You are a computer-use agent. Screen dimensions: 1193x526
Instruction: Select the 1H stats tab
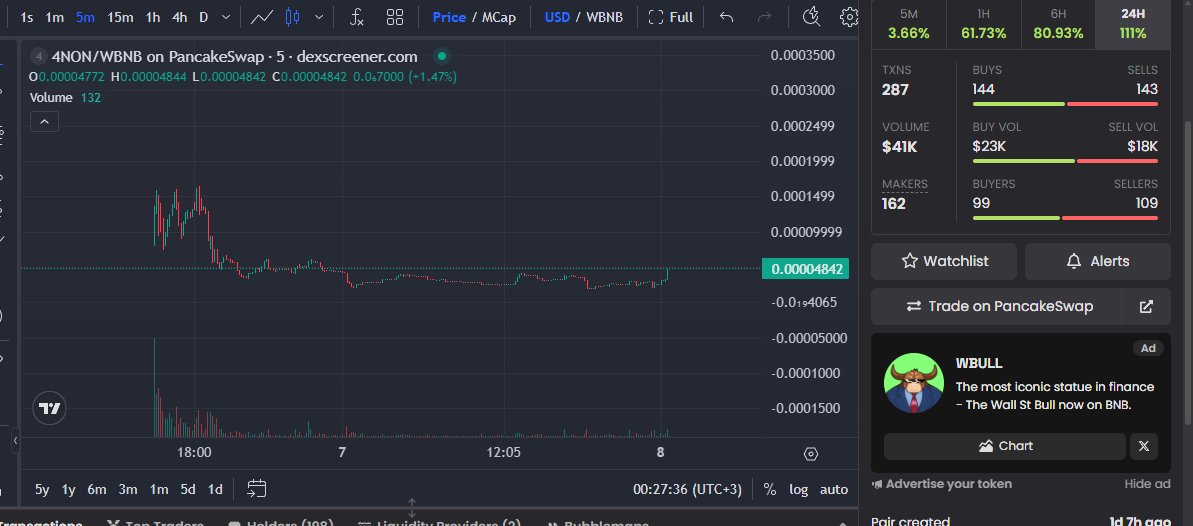983,24
